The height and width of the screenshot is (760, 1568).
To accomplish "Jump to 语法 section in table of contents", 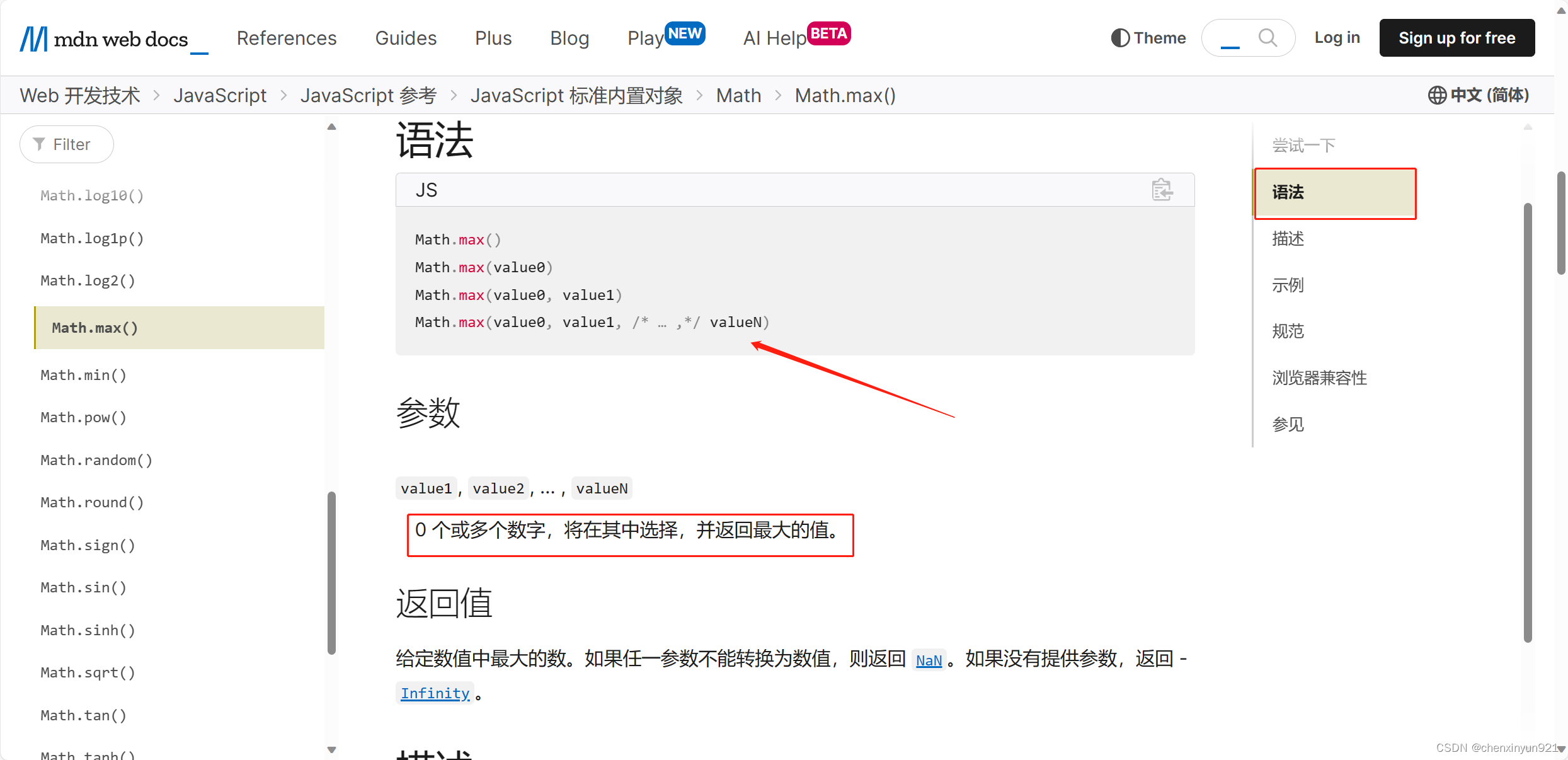I will 1335,193.
